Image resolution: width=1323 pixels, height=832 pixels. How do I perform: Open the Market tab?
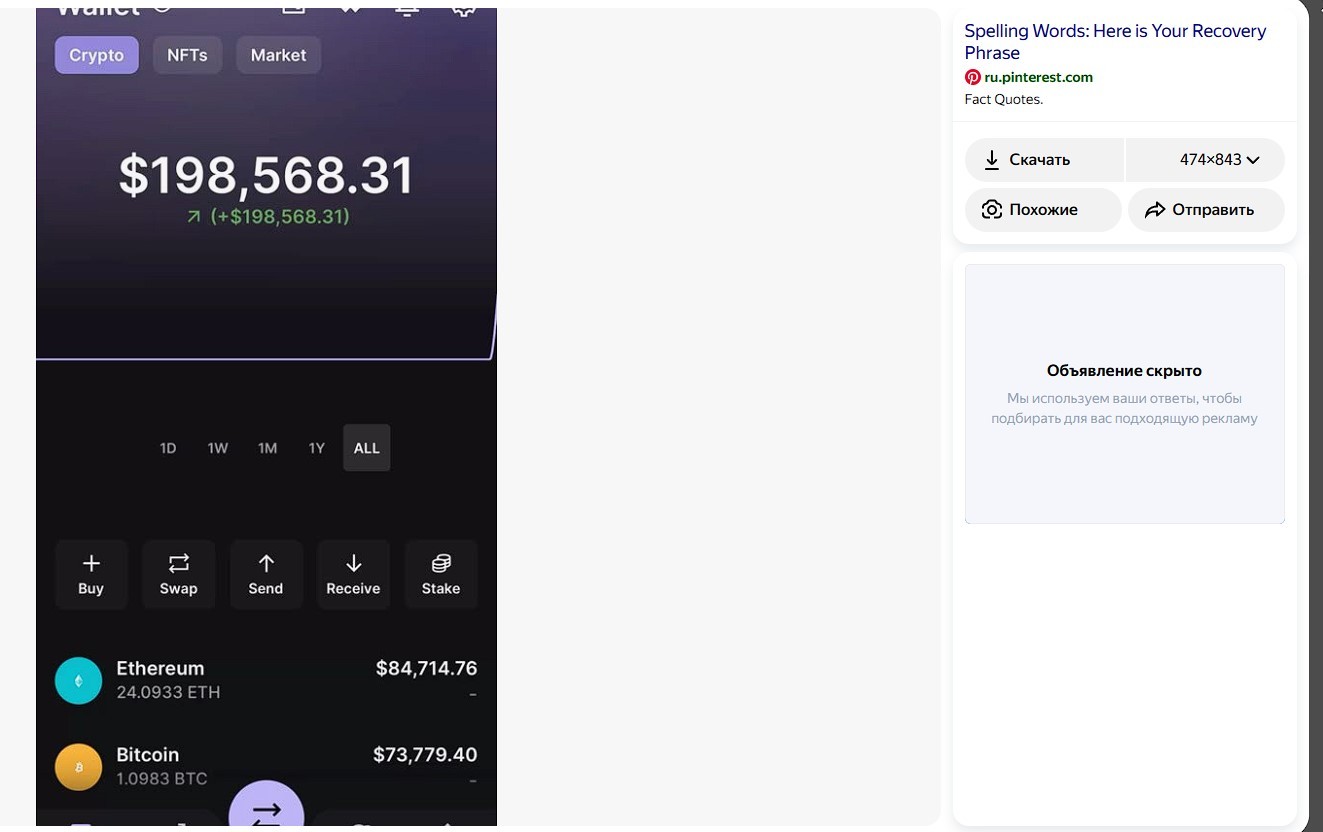(278, 55)
